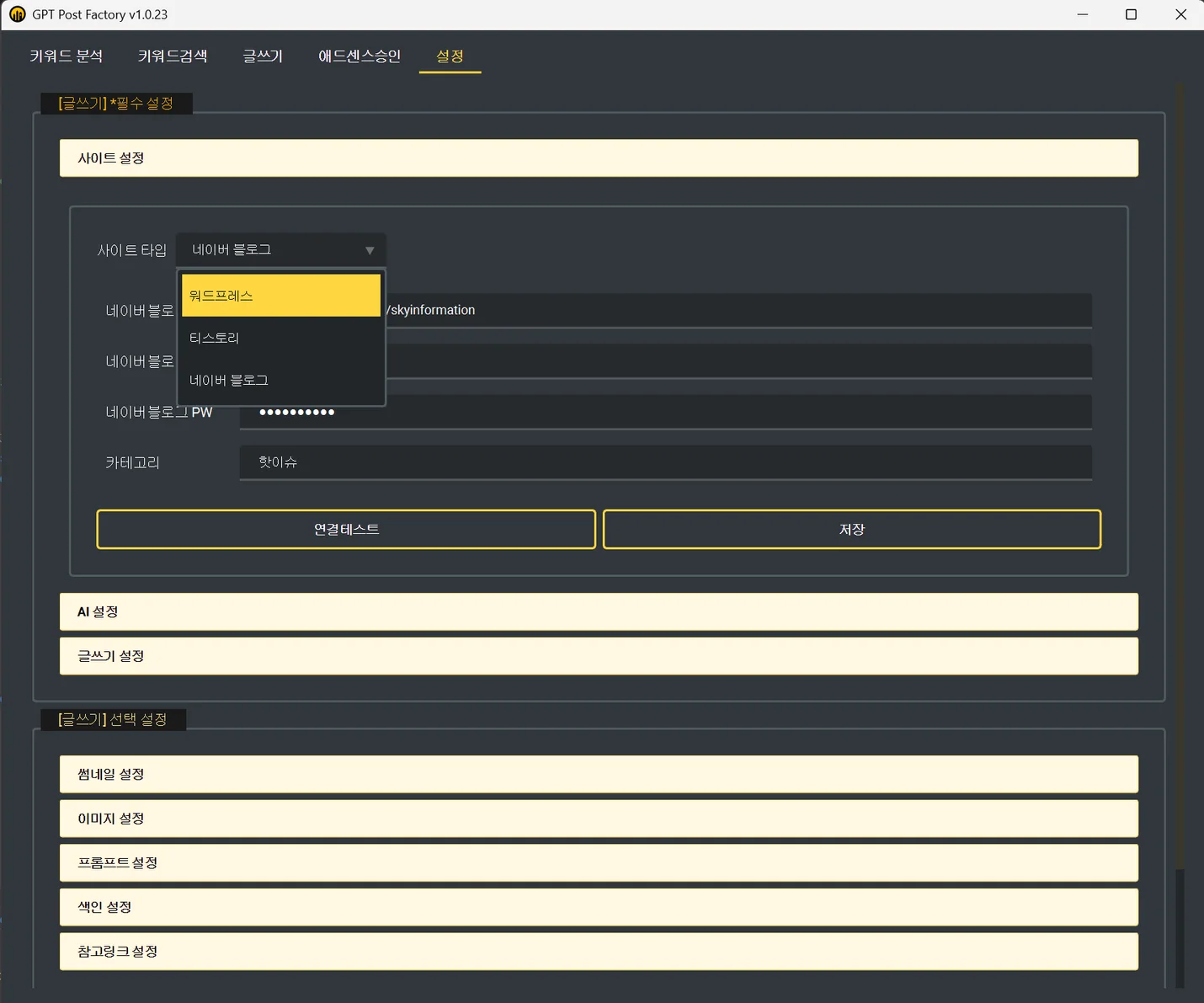Maximize the GPT Post Factory window

pos(1132,14)
